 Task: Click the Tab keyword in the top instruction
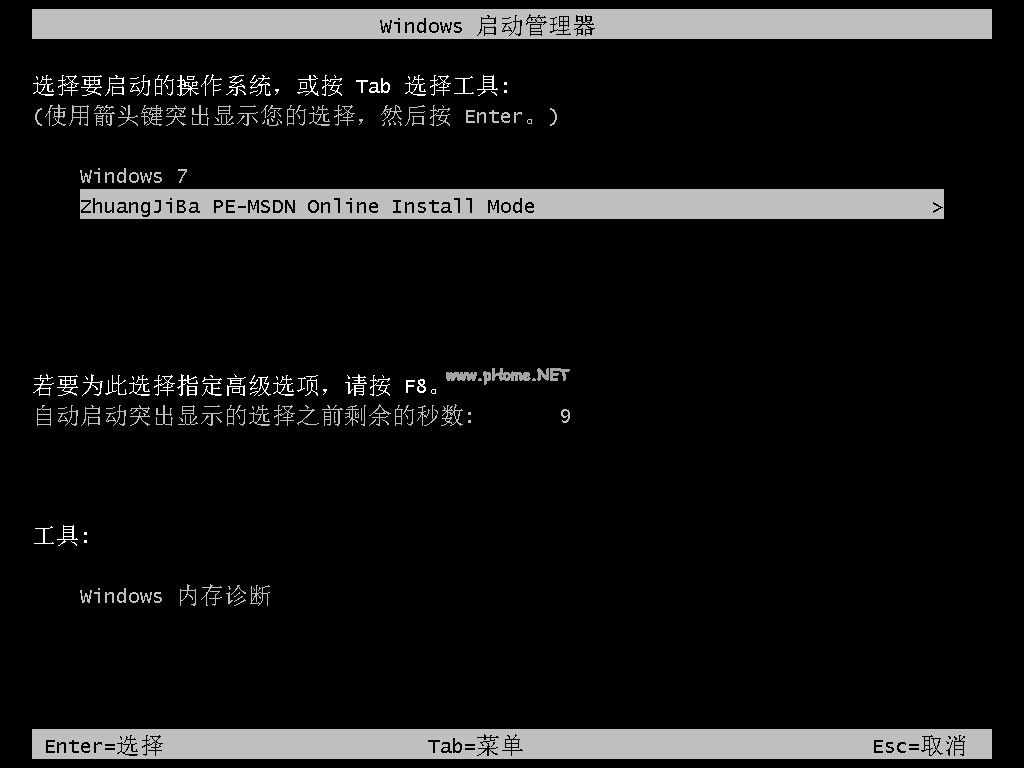(x=373, y=86)
